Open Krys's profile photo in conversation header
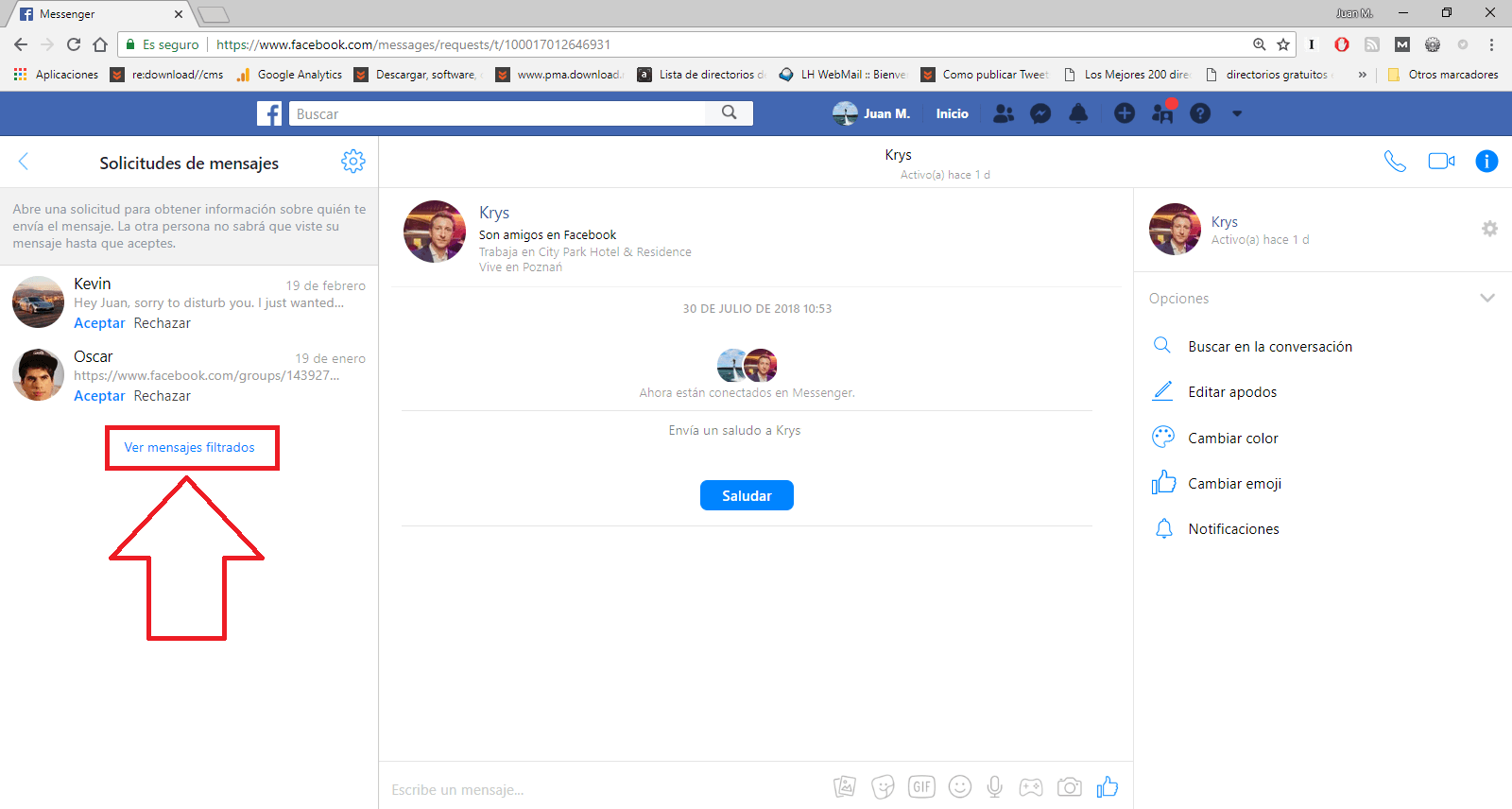This screenshot has width=1512, height=809. point(435,232)
